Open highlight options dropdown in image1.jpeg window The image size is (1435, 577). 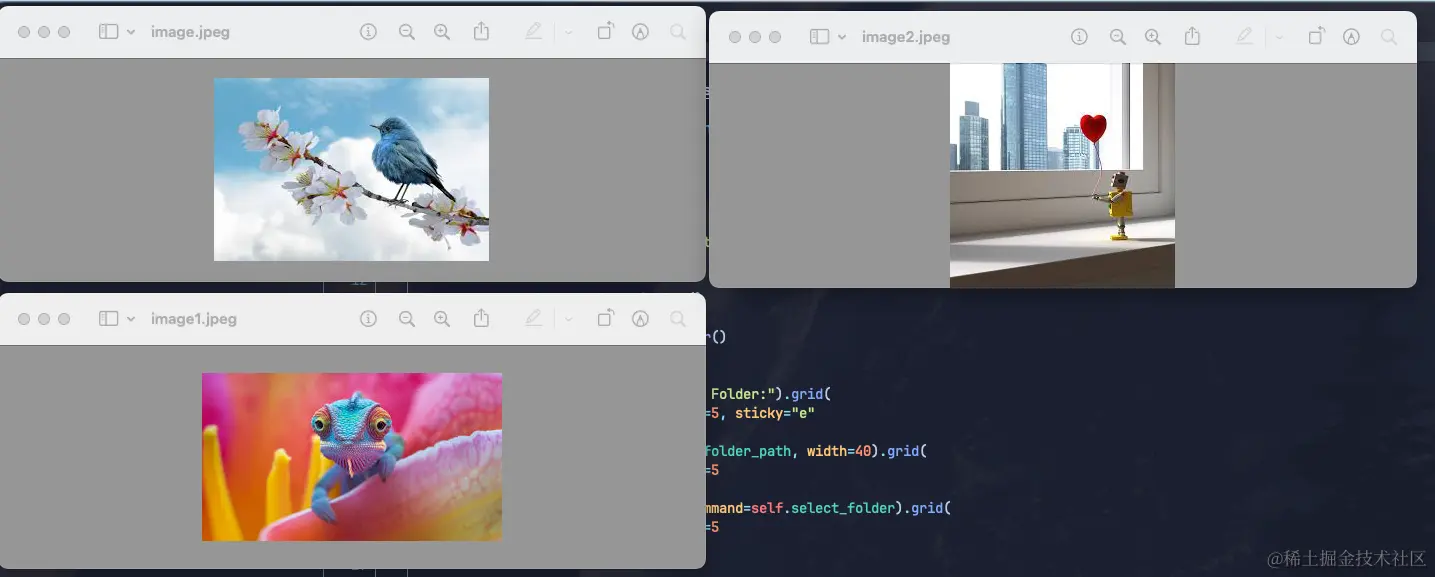click(x=568, y=319)
